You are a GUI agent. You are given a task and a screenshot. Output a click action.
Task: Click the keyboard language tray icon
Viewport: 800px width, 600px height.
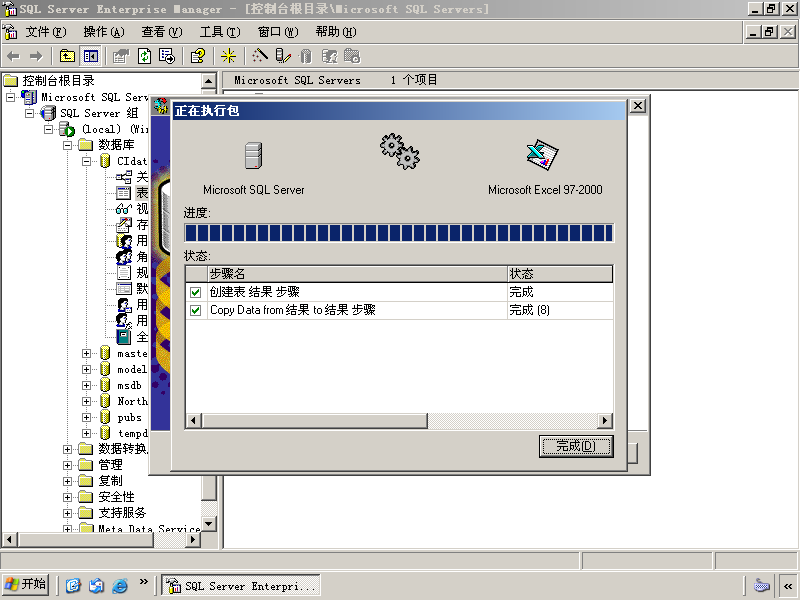[761, 585]
